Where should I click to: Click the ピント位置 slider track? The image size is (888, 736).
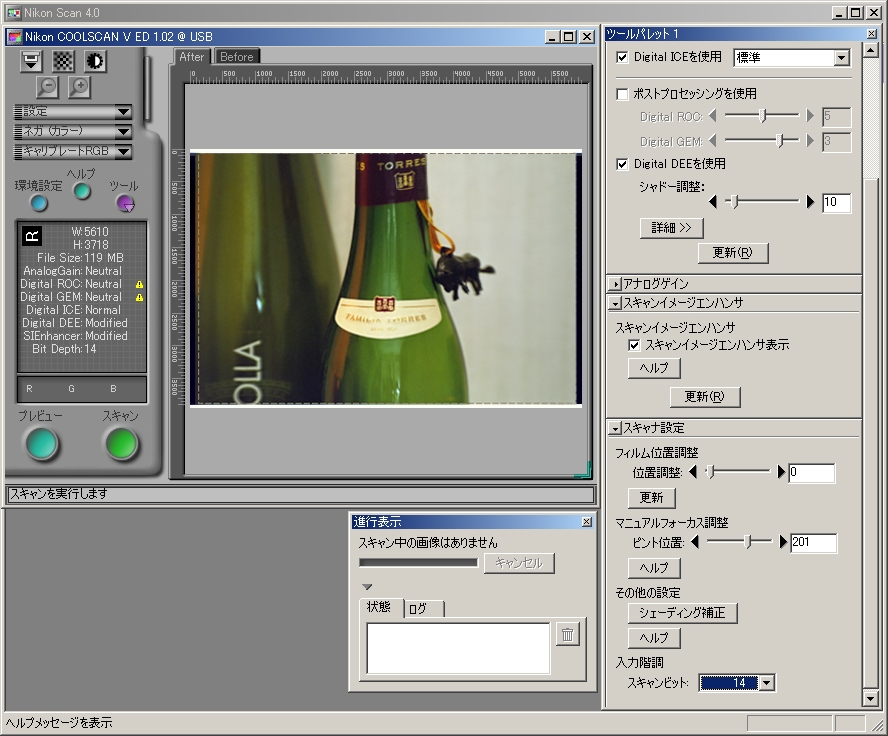(739, 542)
